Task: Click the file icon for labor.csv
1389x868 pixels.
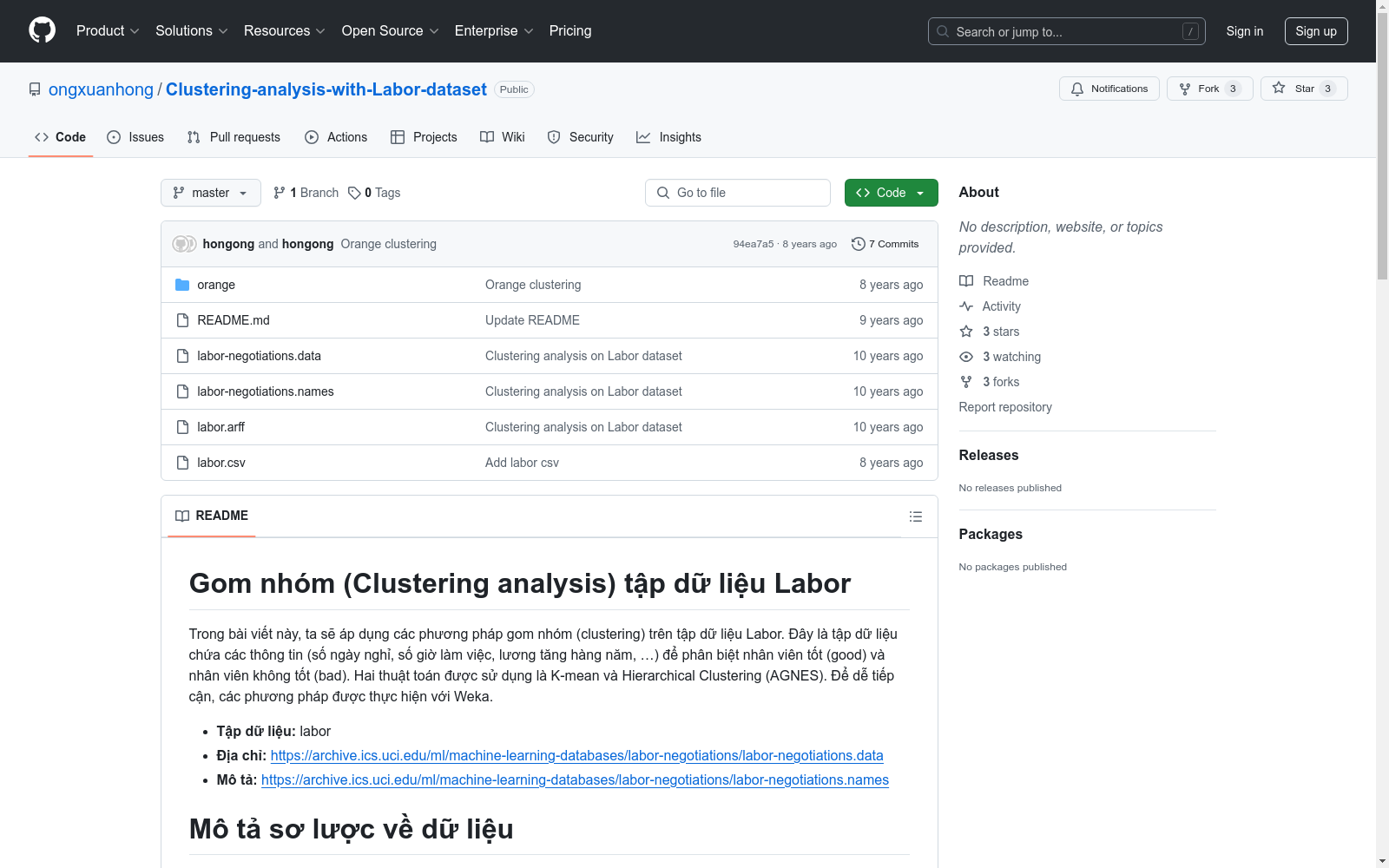Action: click(x=182, y=463)
